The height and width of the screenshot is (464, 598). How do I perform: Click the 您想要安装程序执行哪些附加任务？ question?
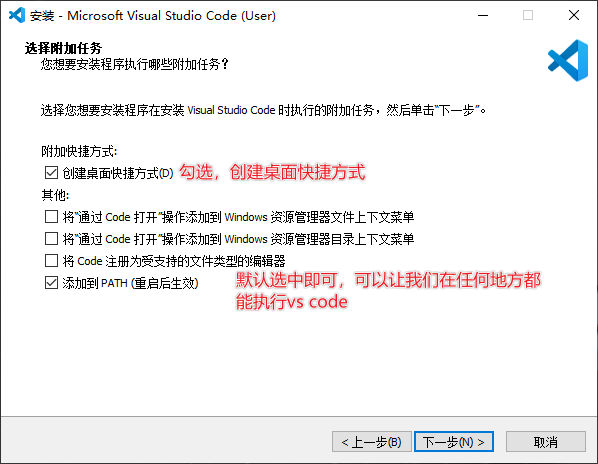tap(135, 64)
